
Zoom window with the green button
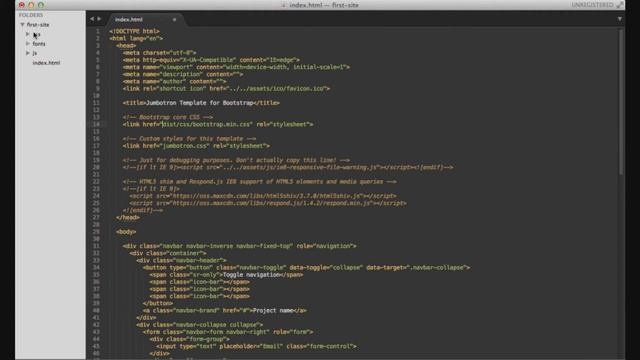(x=41, y=5)
